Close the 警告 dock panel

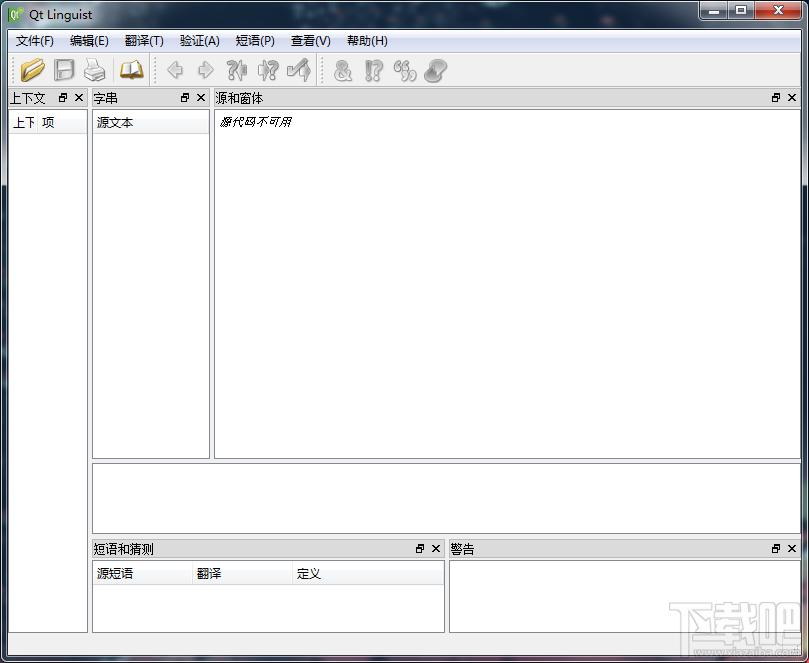[792, 548]
